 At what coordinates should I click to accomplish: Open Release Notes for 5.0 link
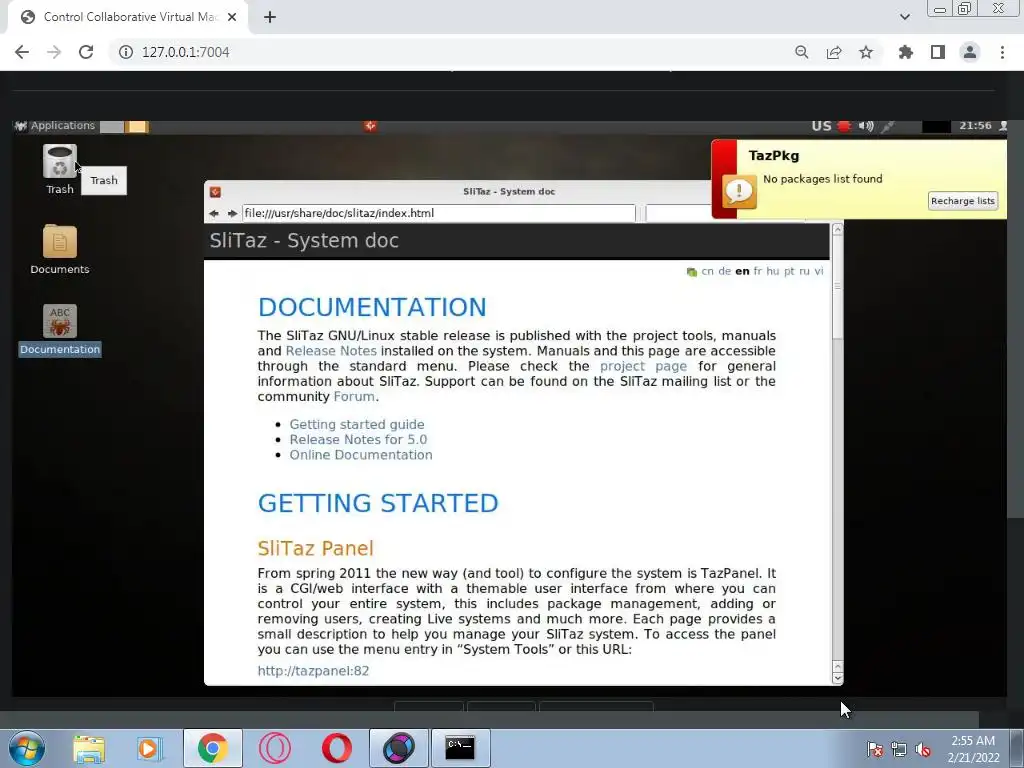pos(358,440)
